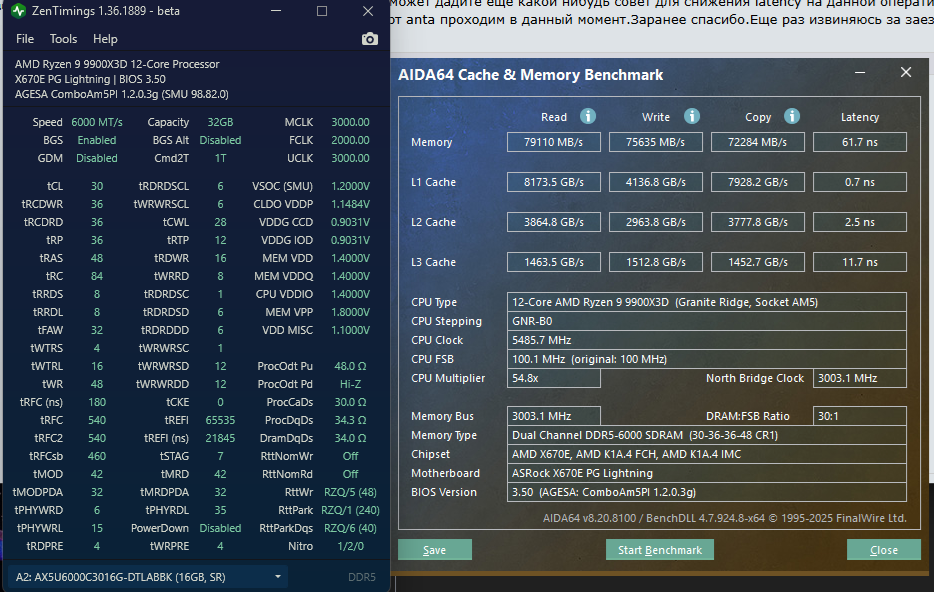Click L2 Cache Write value 2963.8 GB/s
The height and width of the screenshot is (592, 934).
(x=655, y=222)
